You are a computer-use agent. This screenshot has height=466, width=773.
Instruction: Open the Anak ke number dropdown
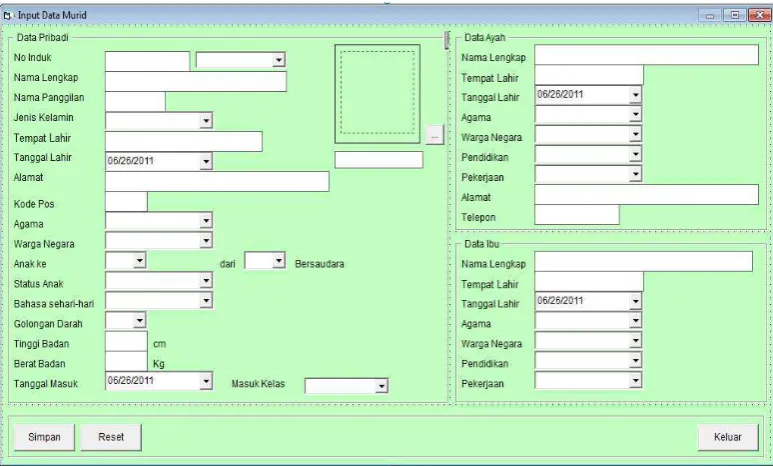pyautogui.click(x=140, y=260)
